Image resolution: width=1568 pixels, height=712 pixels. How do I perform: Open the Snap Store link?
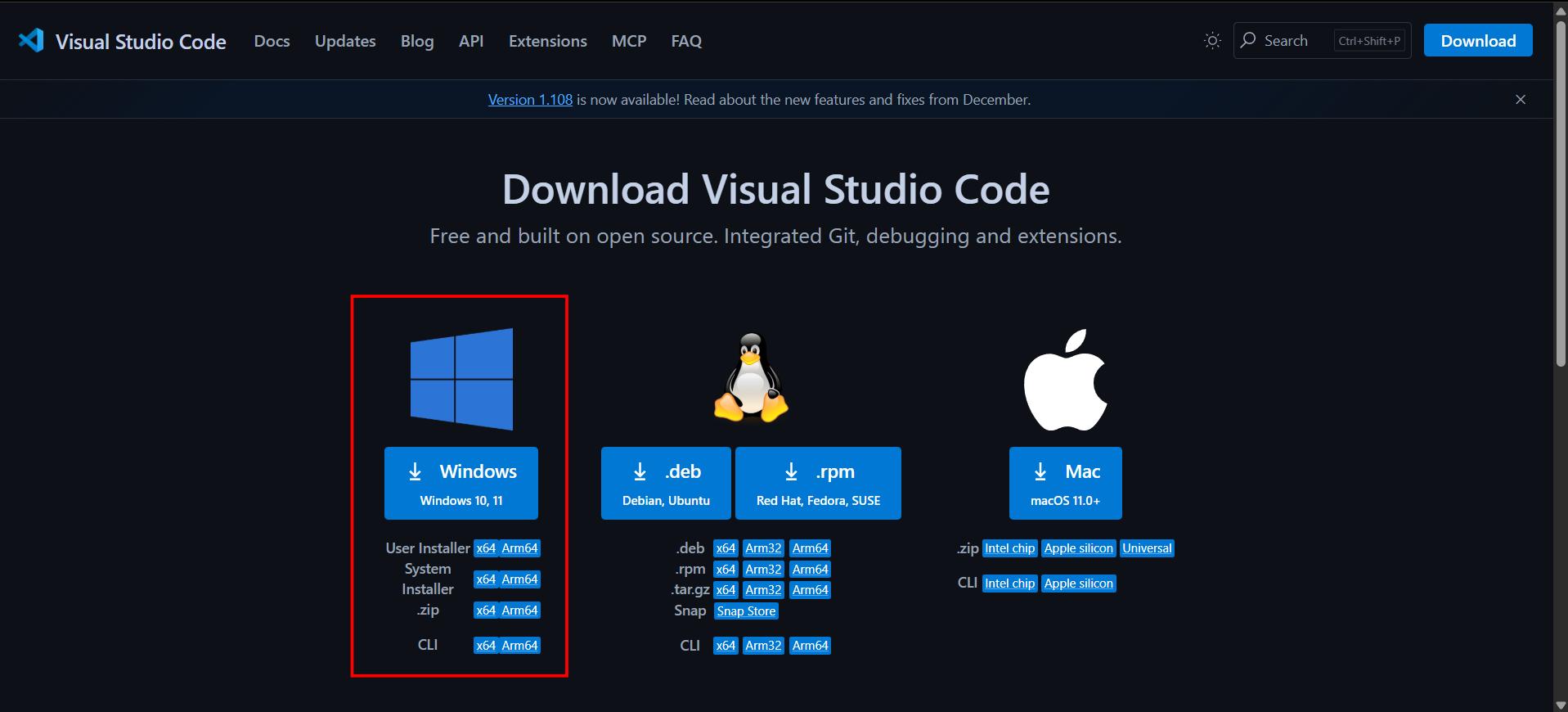coord(746,611)
